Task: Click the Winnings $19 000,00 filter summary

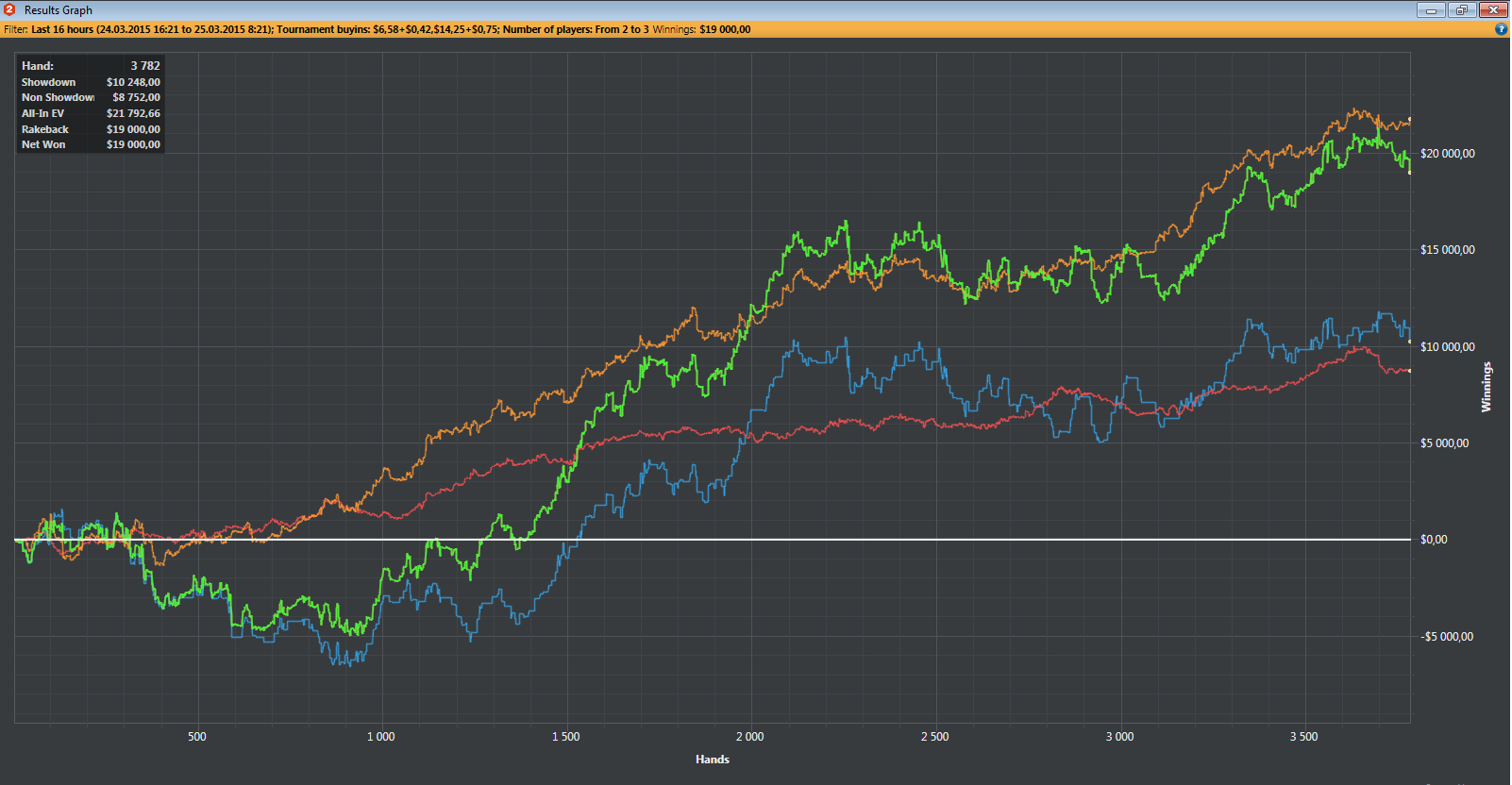Action: [701, 29]
